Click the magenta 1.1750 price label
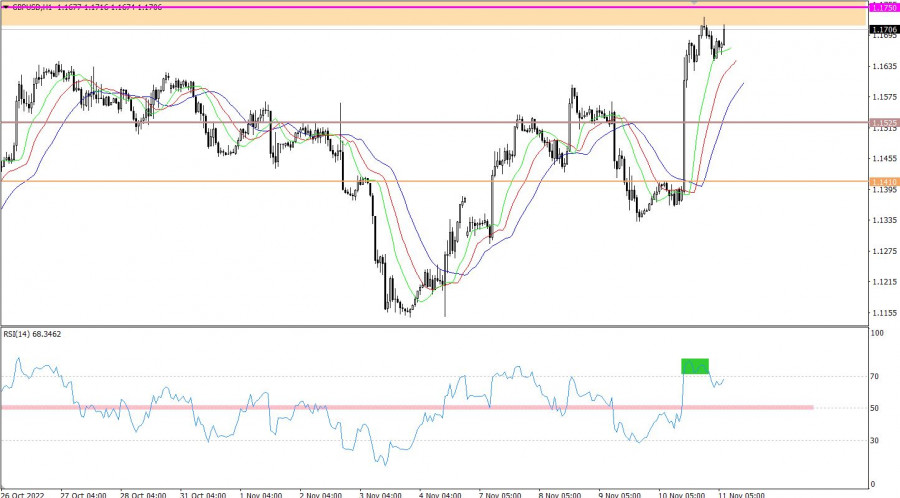The height and width of the screenshot is (498, 900). pos(883,7)
